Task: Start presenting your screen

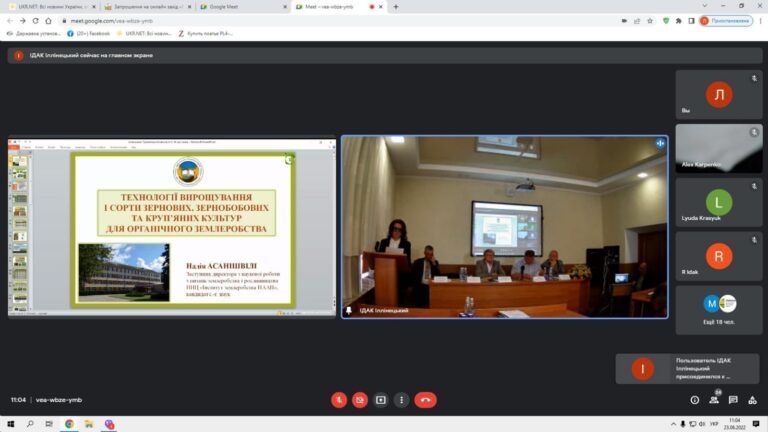Action: 381,400
